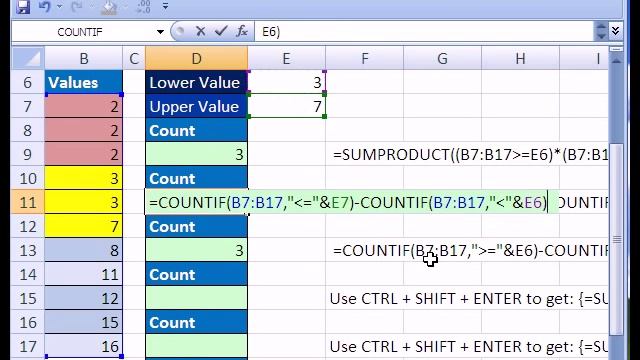Select column H header
This screenshot has width=640, height=360.
[x=520, y=59]
